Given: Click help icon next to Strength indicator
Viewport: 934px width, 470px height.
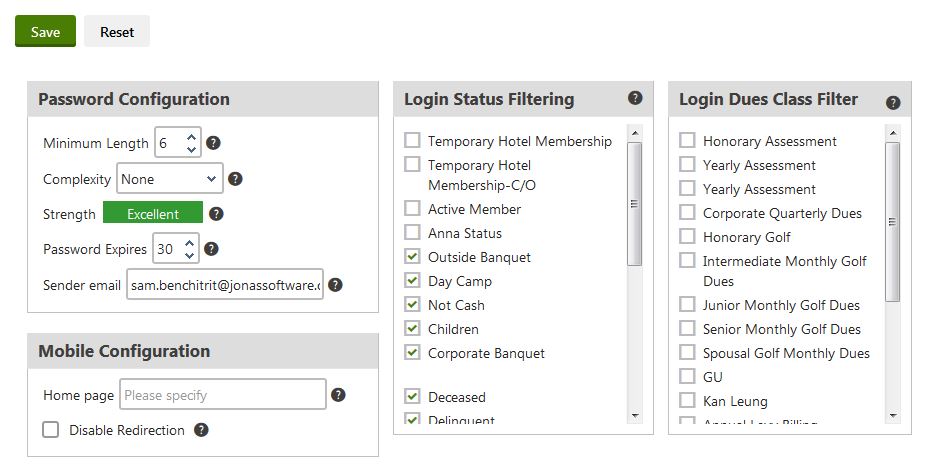Looking at the screenshot, I should coord(216,214).
